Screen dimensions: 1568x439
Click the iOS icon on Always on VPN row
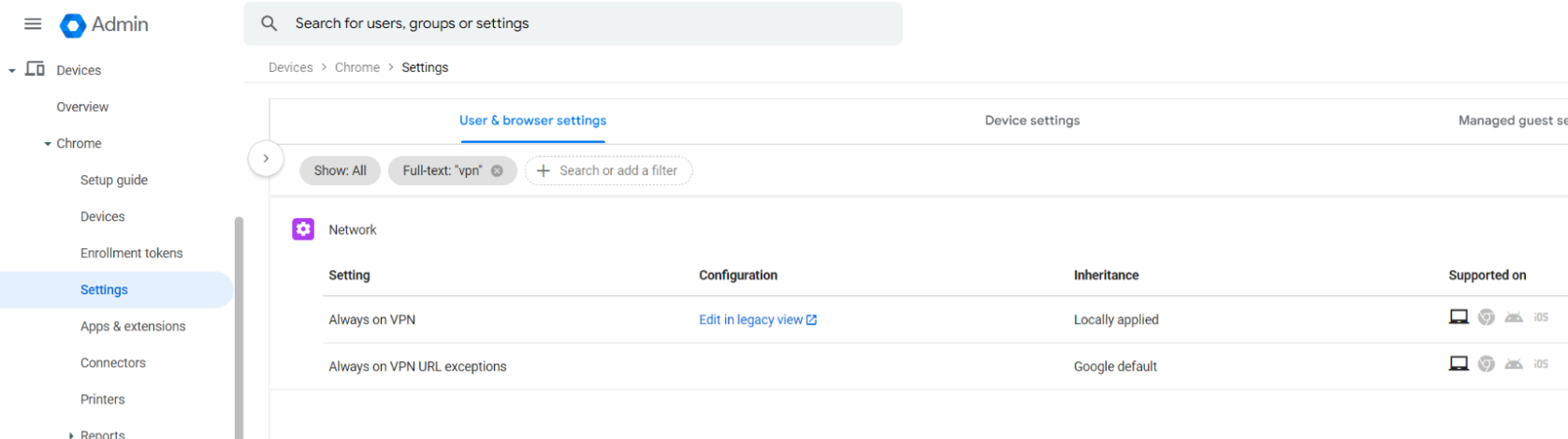pyautogui.click(x=1541, y=317)
